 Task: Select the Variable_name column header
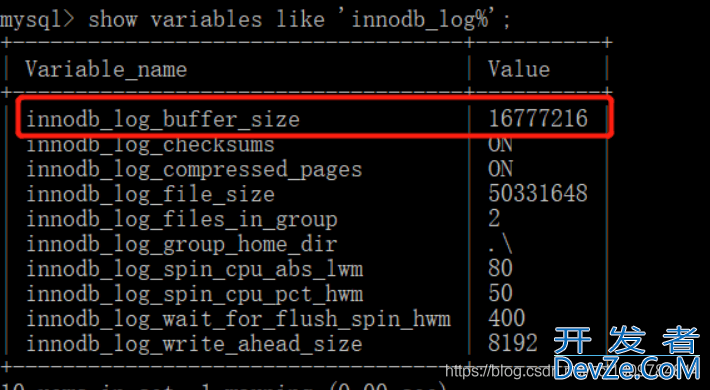106,70
